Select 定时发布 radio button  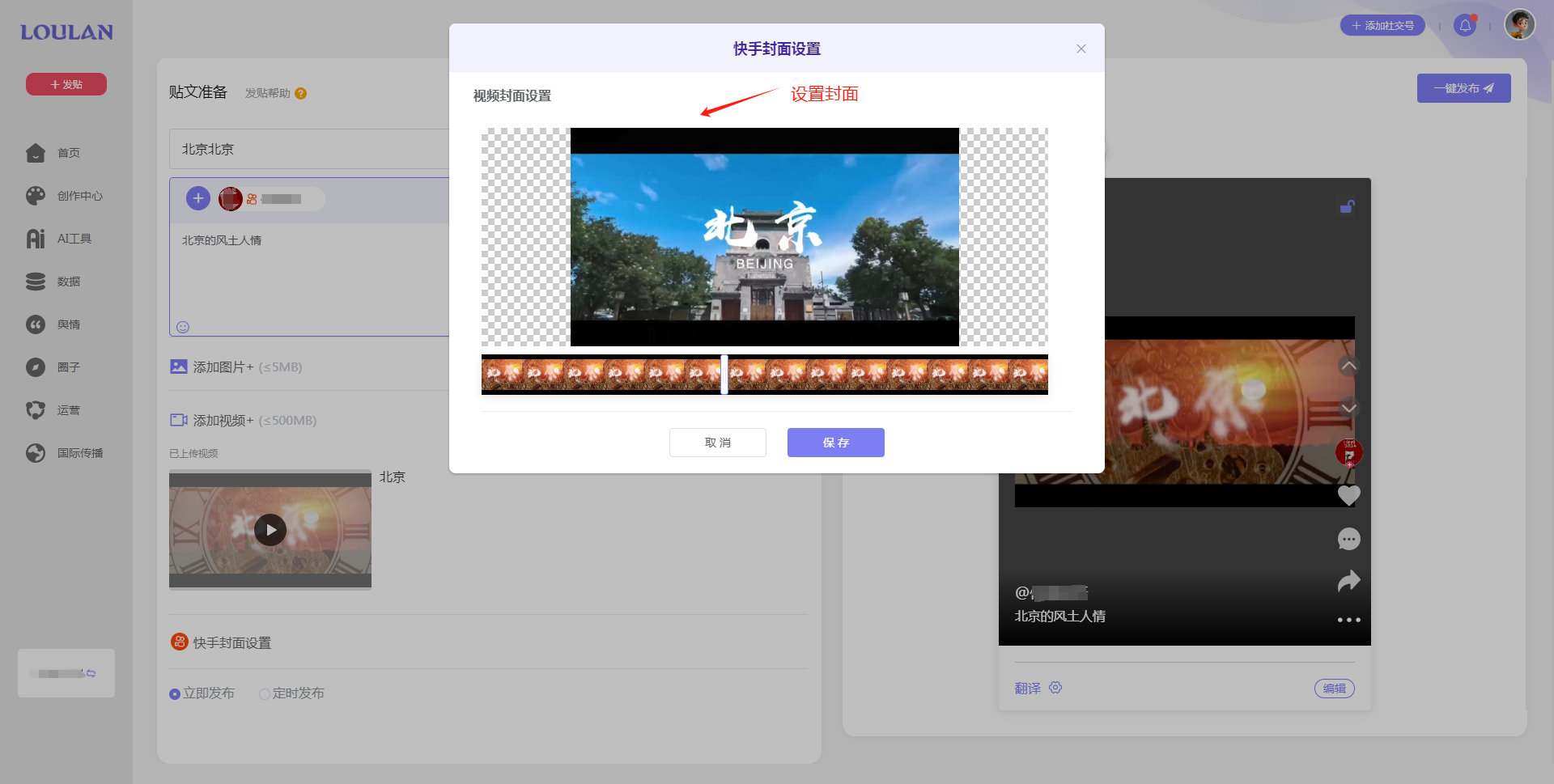pyautogui.click(x=264, y=694)
